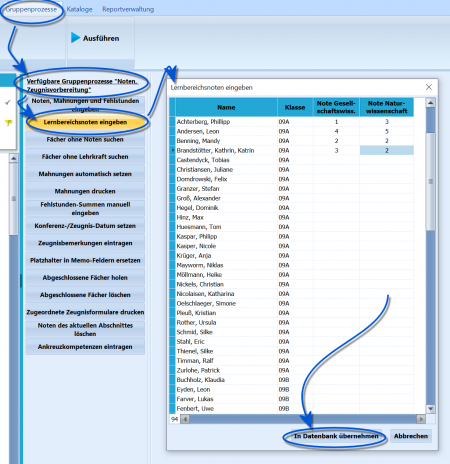Click the Name column header
Screen dimensions: 450x464
tap(226, 107)
